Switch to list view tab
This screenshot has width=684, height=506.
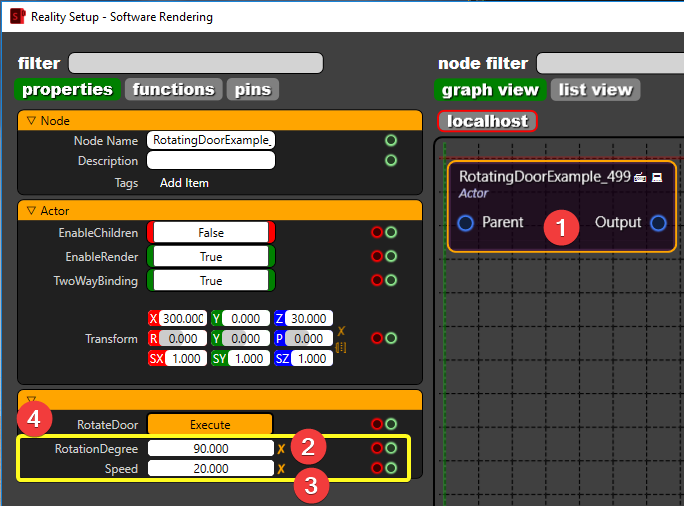pyautogui.click(x=595, y=89)
